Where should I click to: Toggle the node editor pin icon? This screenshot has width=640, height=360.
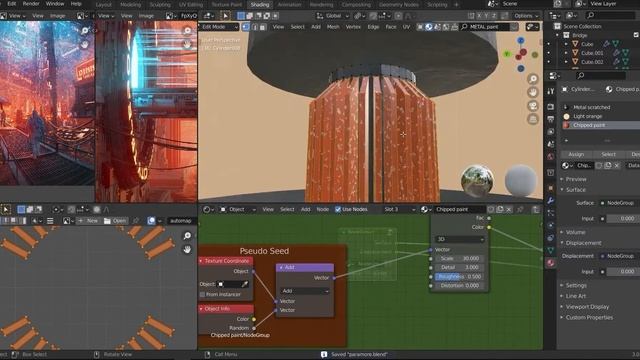(520, 209)
